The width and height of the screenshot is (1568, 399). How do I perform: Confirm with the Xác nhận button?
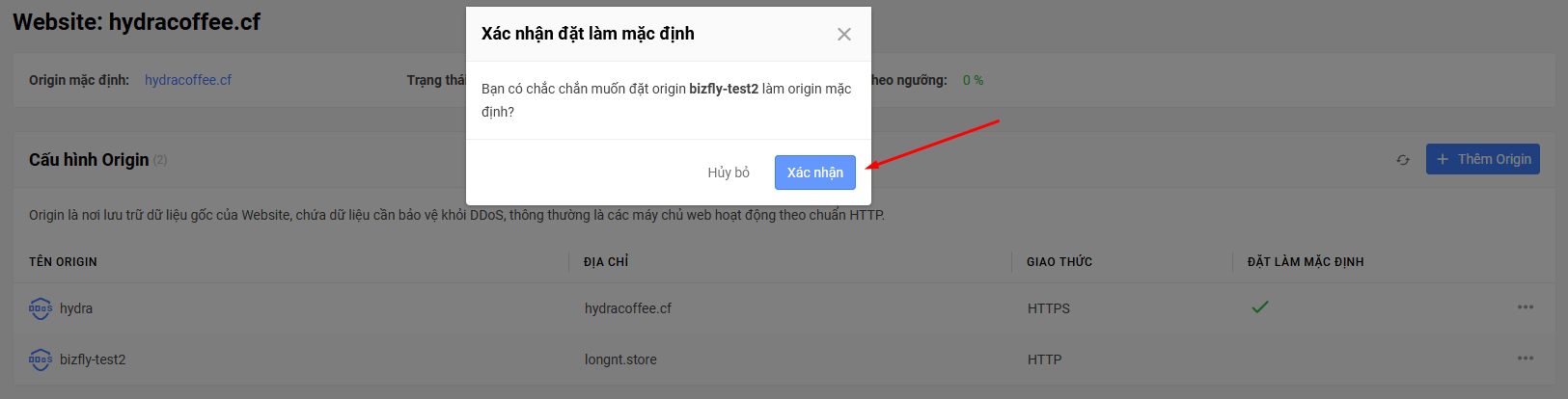[815, 173]
